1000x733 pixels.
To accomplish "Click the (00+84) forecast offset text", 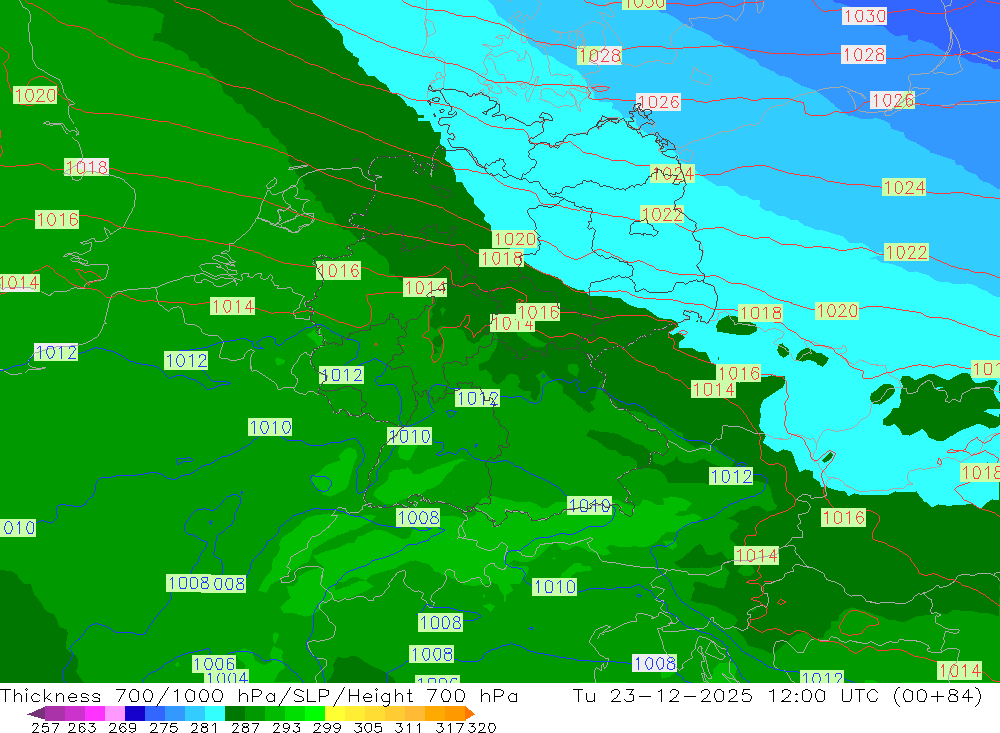I will click(x=938, y=696).
